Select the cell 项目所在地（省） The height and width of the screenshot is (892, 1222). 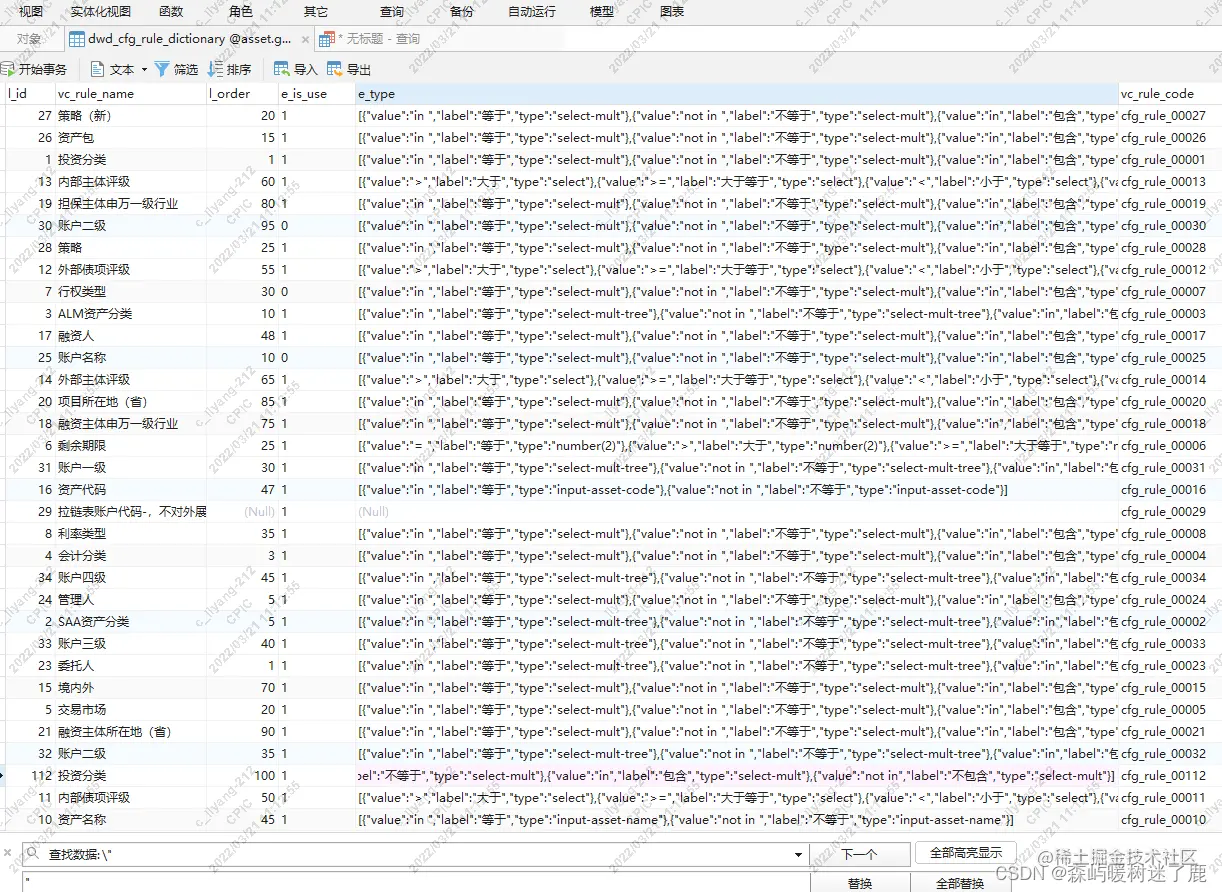[130, 402]
